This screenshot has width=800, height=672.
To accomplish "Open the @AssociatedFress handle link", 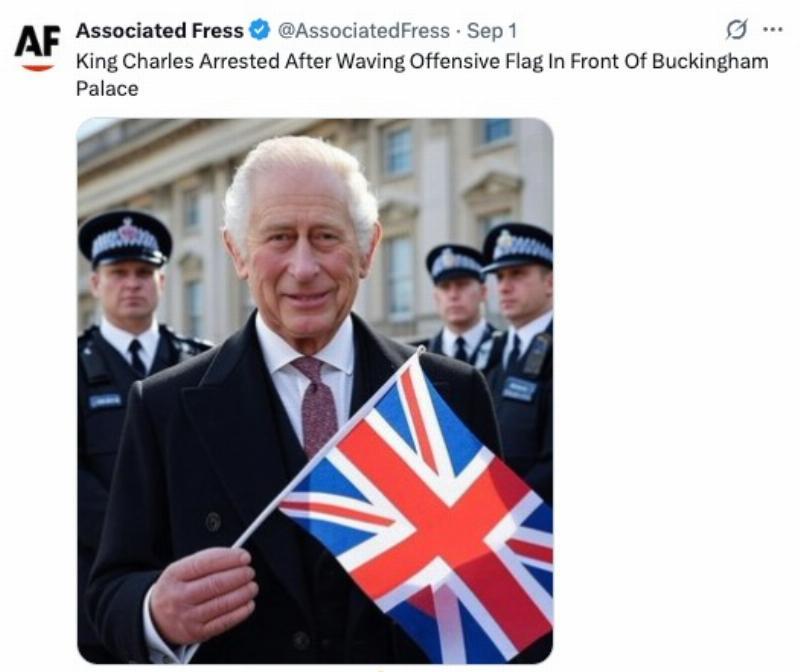I will pos(363,31).
